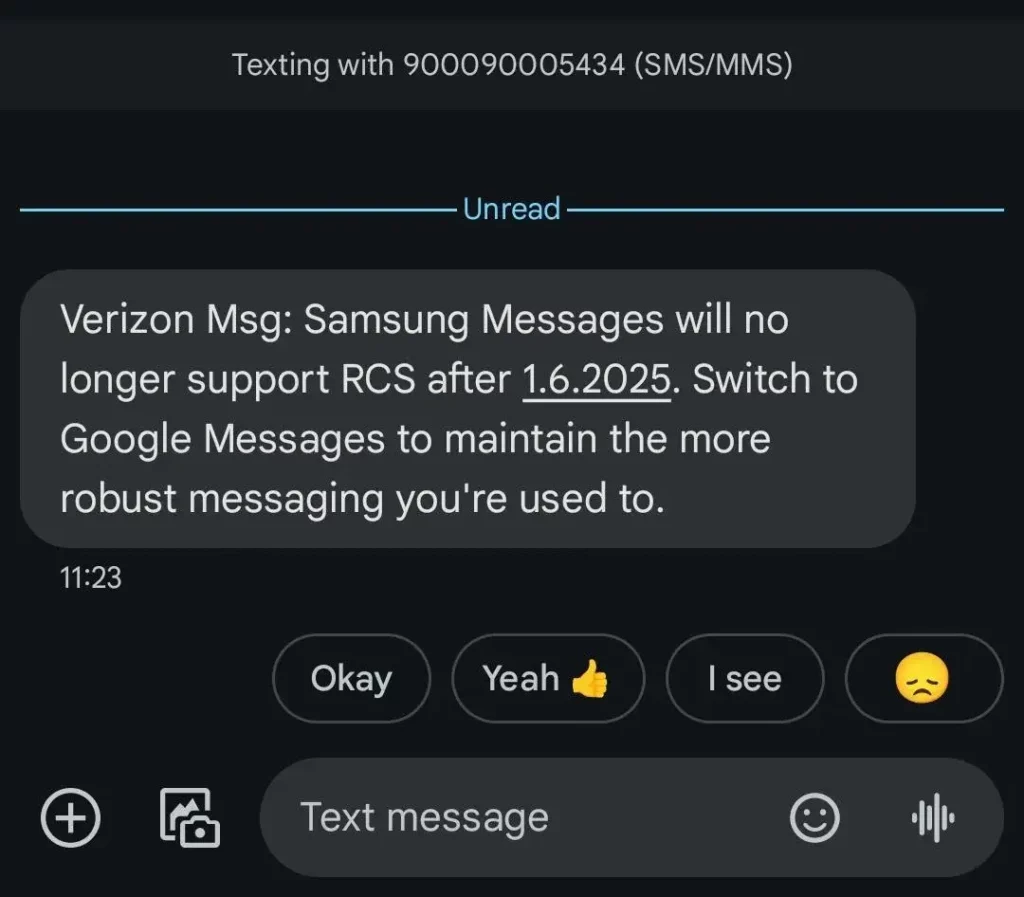The width and height of the screenshot is (1024, 897).
Task: Tap the number 900090005434 in header
Action: click(x=514, y=65)
